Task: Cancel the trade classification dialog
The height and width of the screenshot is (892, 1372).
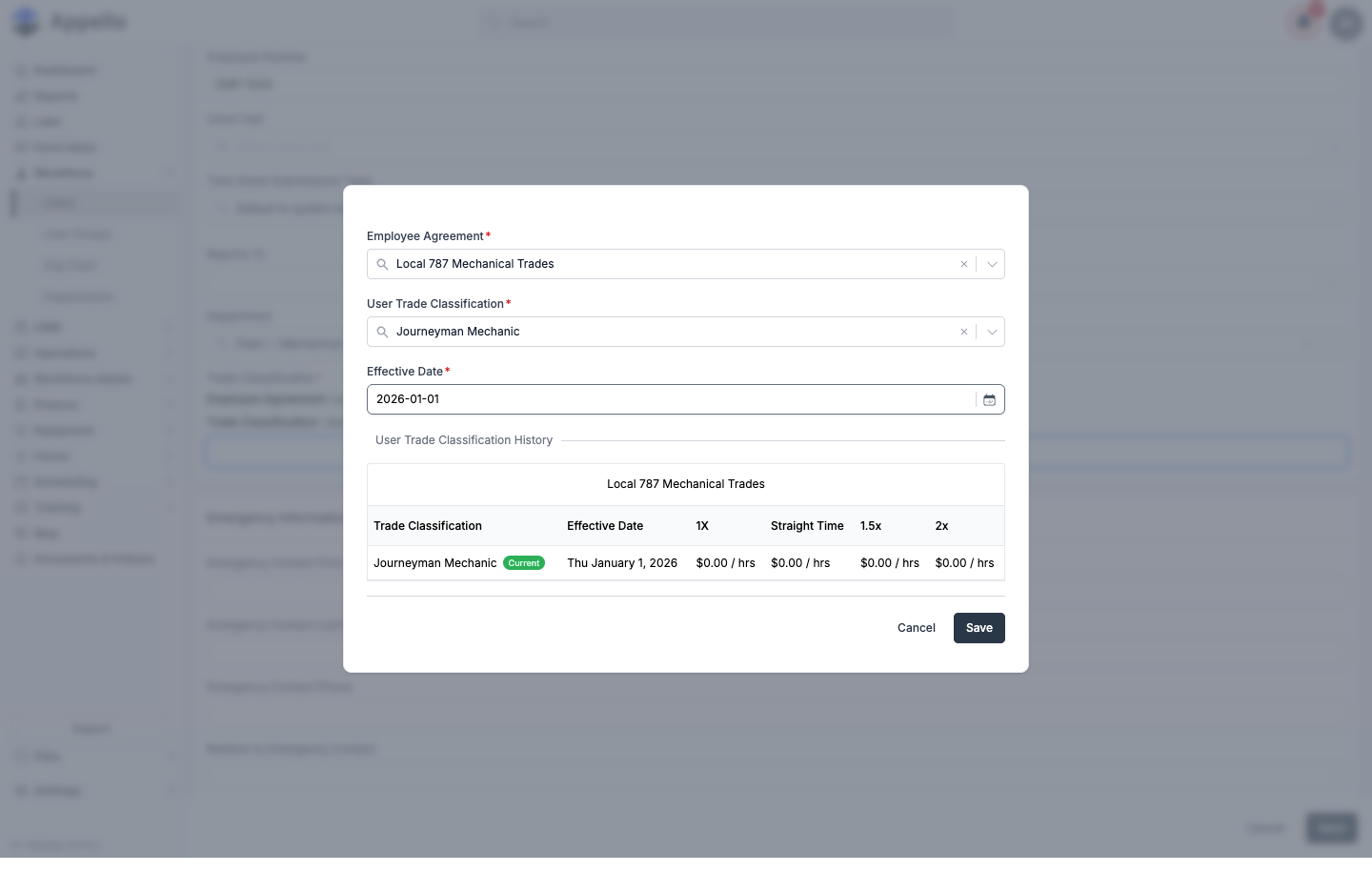Action: click(916, 628)
